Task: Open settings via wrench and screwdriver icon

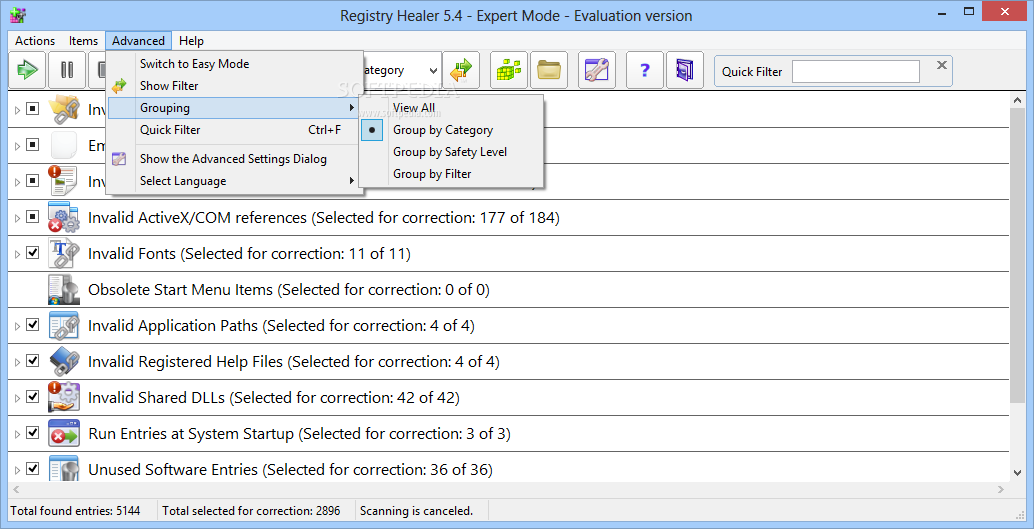Action: [596, 69]
